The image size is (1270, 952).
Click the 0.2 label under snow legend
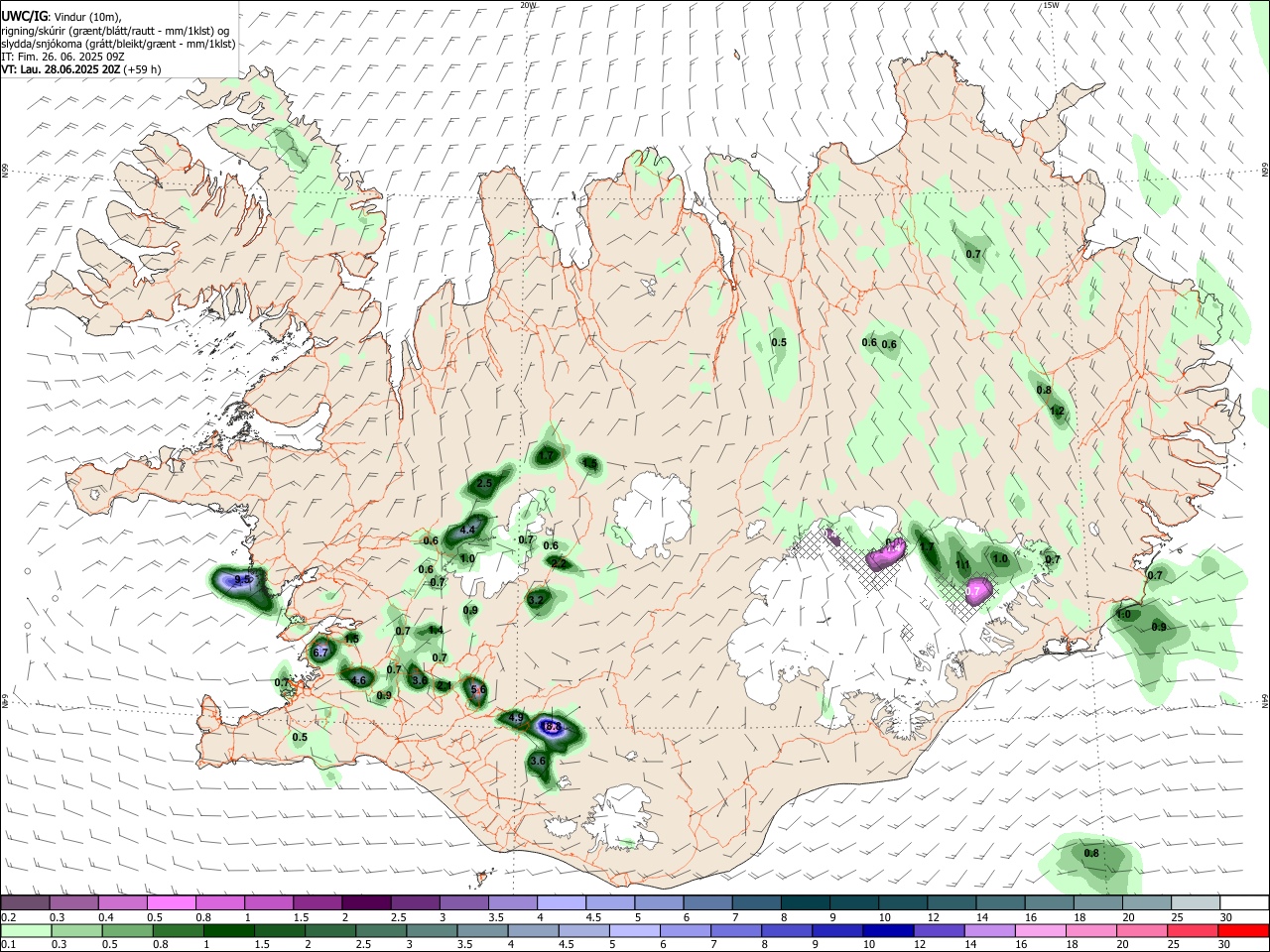(x=8, y=917)
